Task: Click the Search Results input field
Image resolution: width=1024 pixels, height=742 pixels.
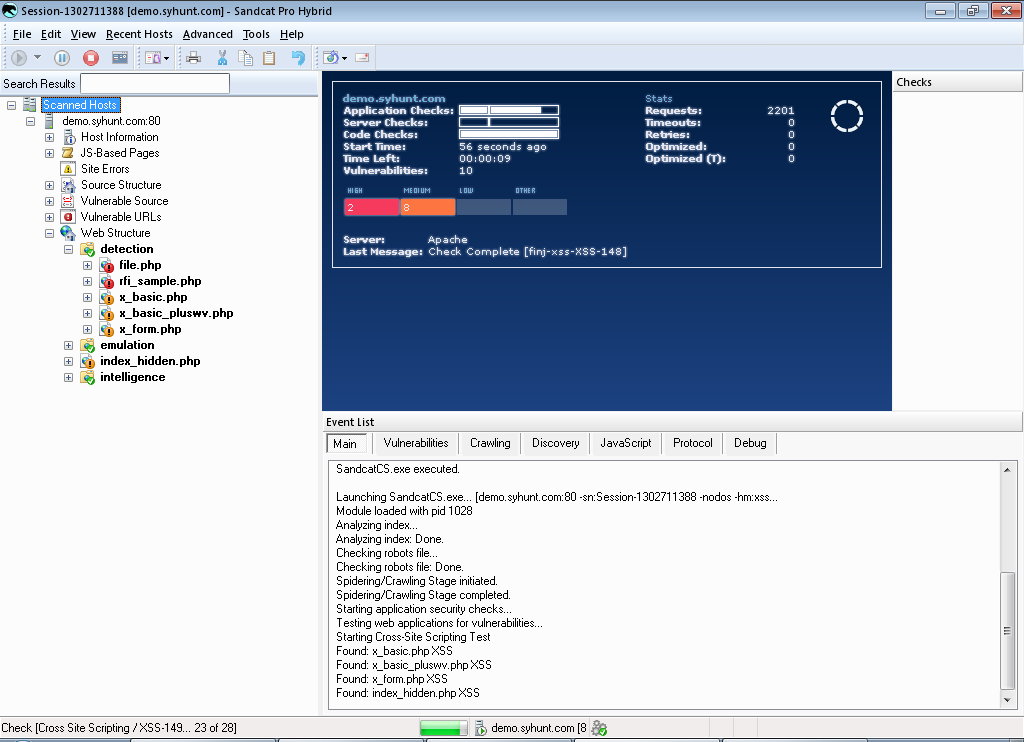Action: click(x=155, y=84)
